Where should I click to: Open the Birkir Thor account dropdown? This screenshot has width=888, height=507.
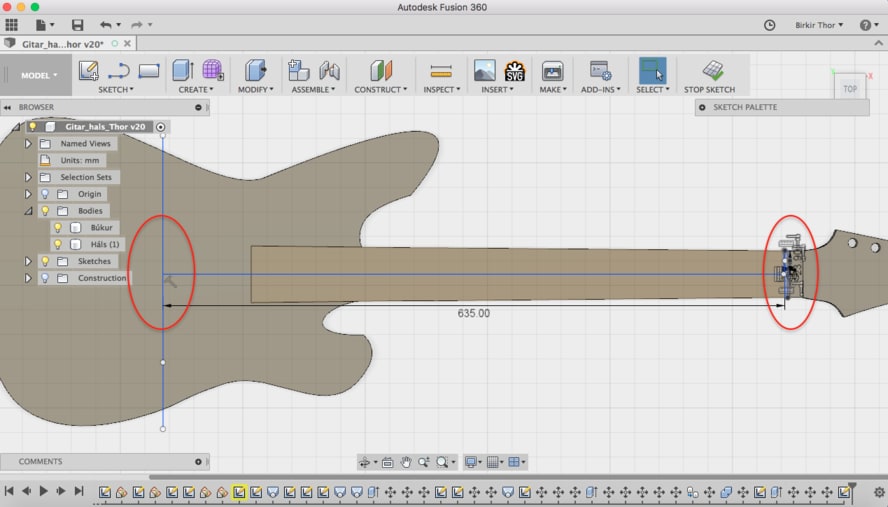819,25
